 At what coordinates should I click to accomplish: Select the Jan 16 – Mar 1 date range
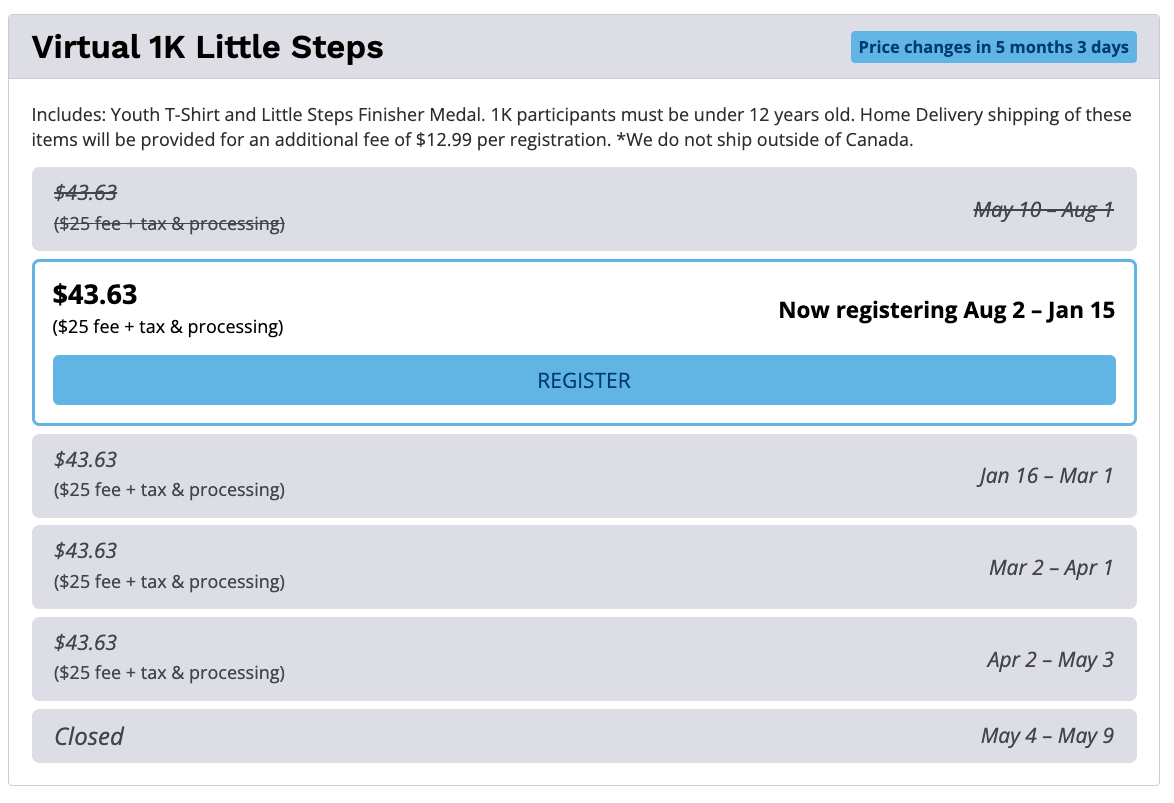(x=1045, y=476)
